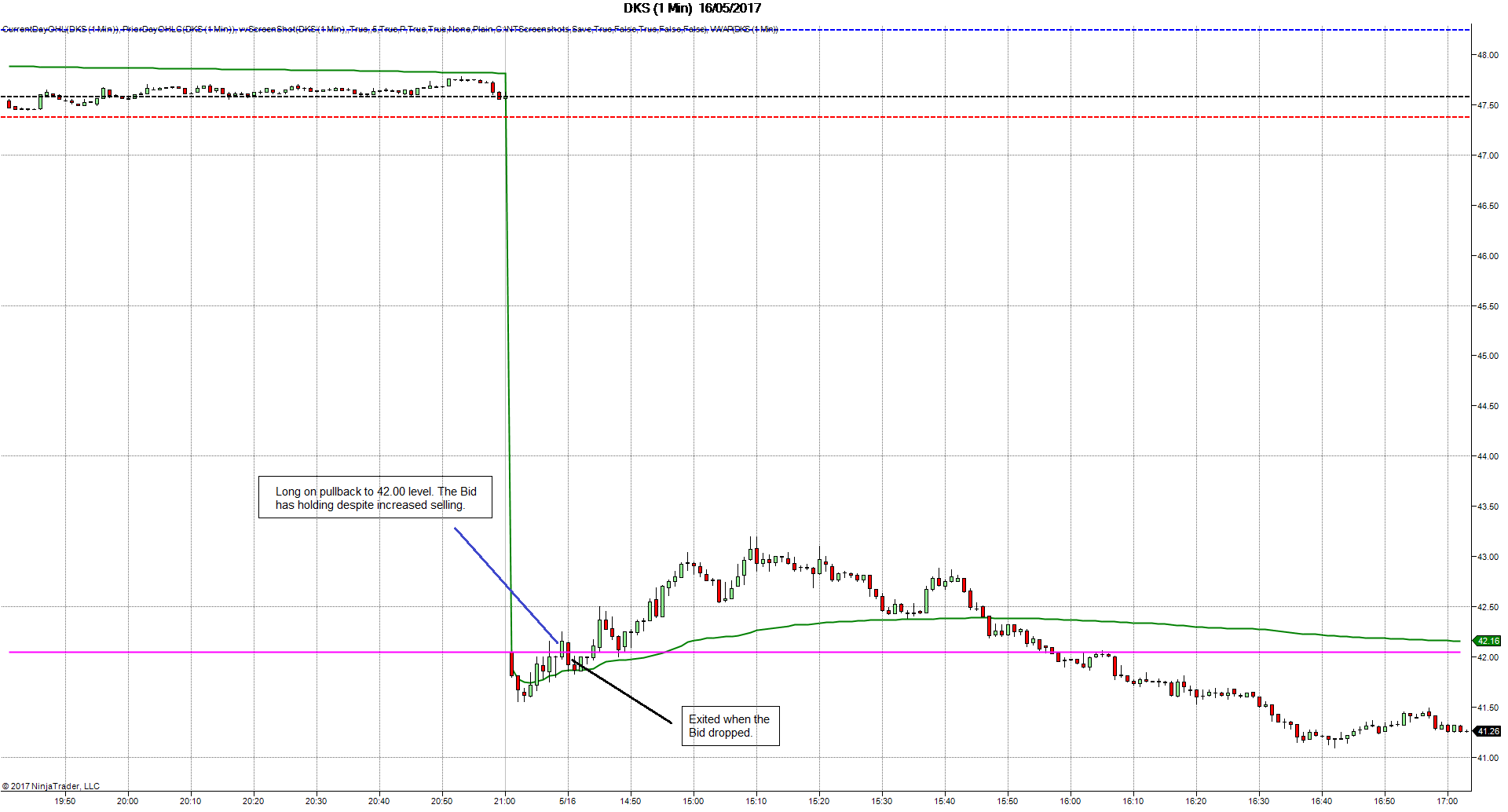Click the 17:00 time axis label

pyautogui.click(x=1448, y=801)
